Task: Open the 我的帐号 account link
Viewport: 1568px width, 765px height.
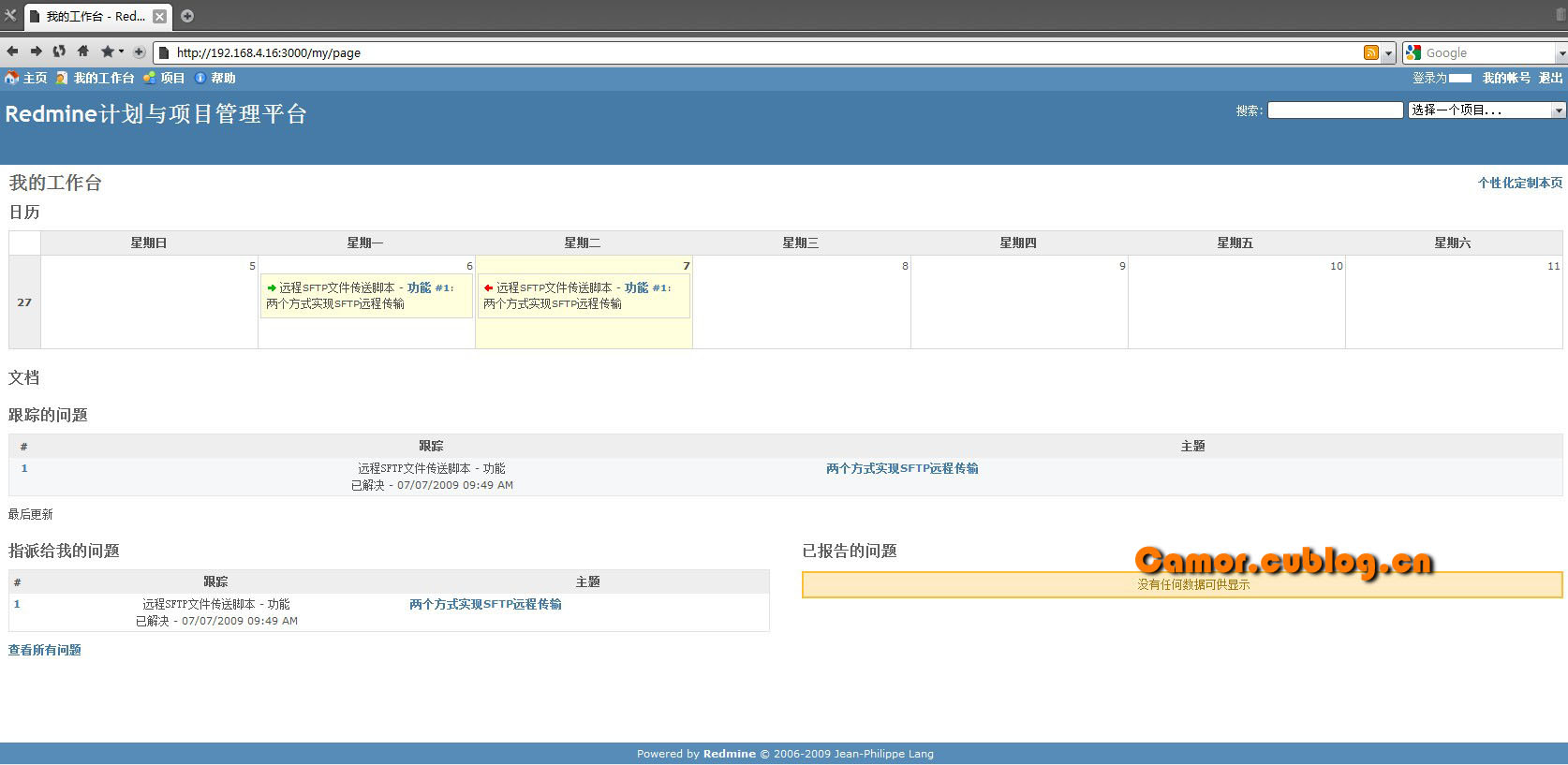Action: click(x=1506, y=79)
